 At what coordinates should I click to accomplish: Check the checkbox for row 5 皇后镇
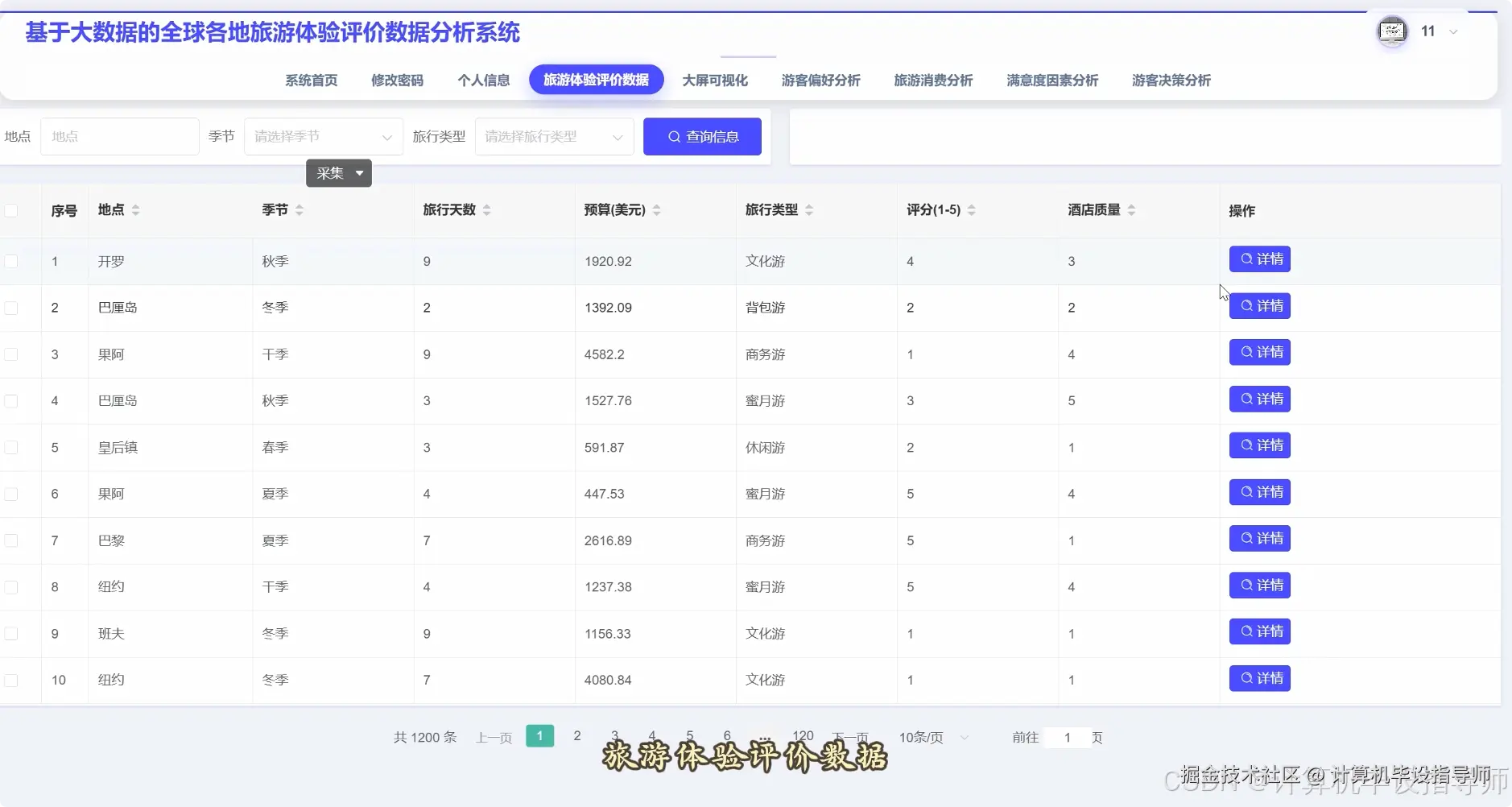11,447
